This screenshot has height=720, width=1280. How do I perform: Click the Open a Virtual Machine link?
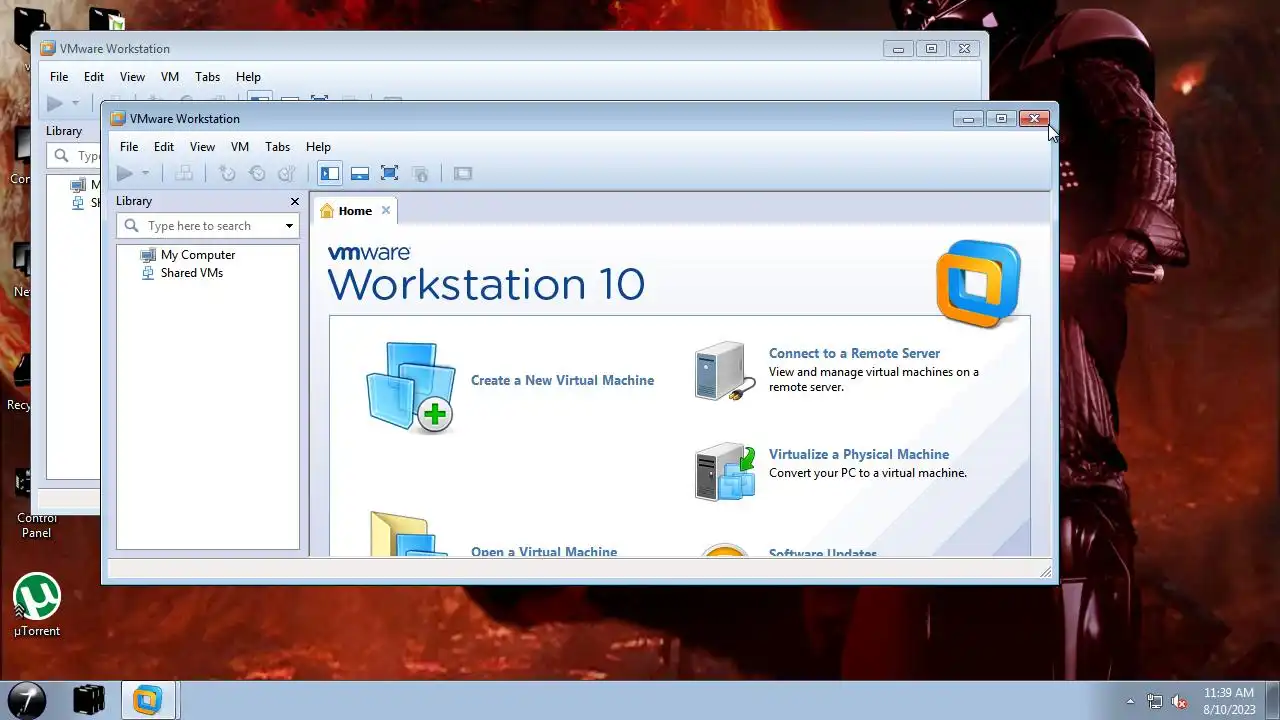[544, 551]
